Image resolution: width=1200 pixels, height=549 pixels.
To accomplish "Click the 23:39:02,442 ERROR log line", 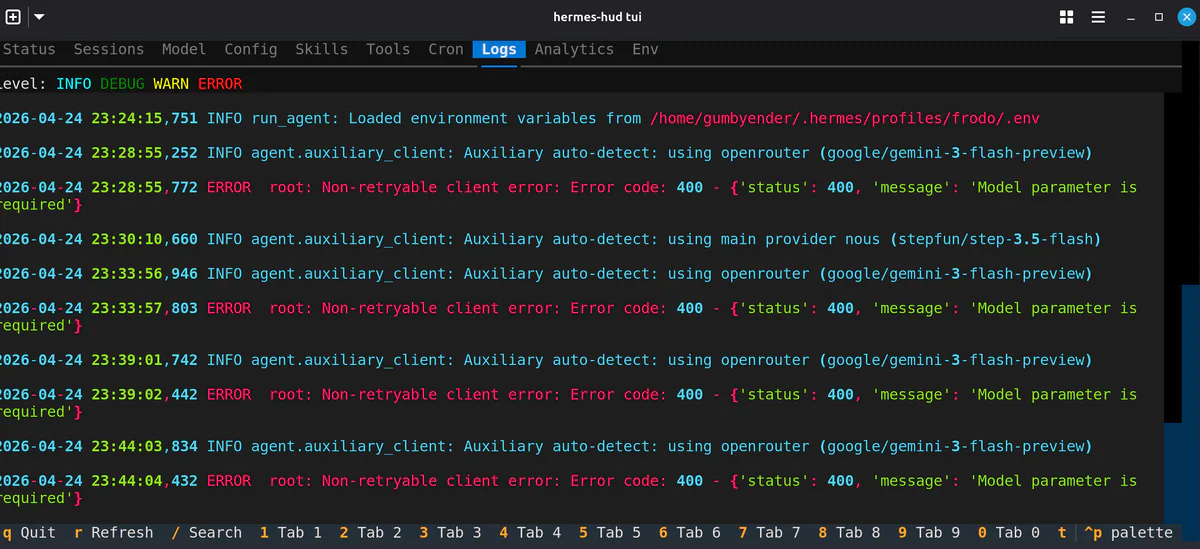I will [569, 403].
